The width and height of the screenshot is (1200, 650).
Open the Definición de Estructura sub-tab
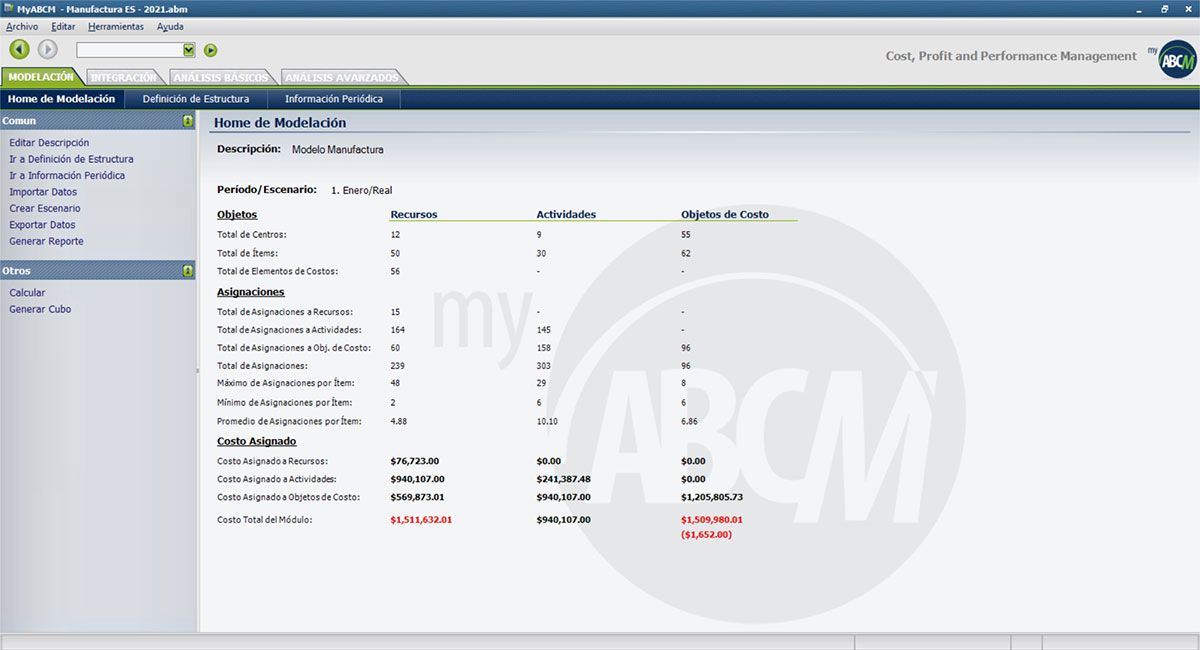click(196, 99)
